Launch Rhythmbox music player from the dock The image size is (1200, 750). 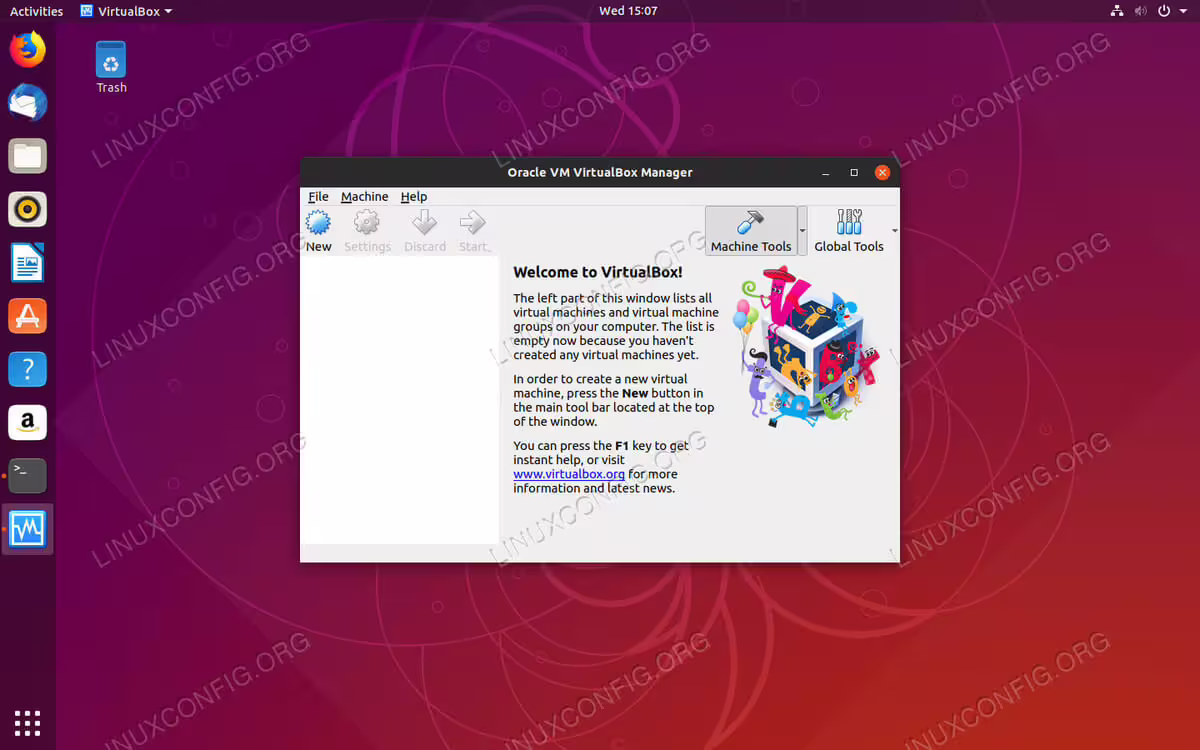[x=28, y=209]
